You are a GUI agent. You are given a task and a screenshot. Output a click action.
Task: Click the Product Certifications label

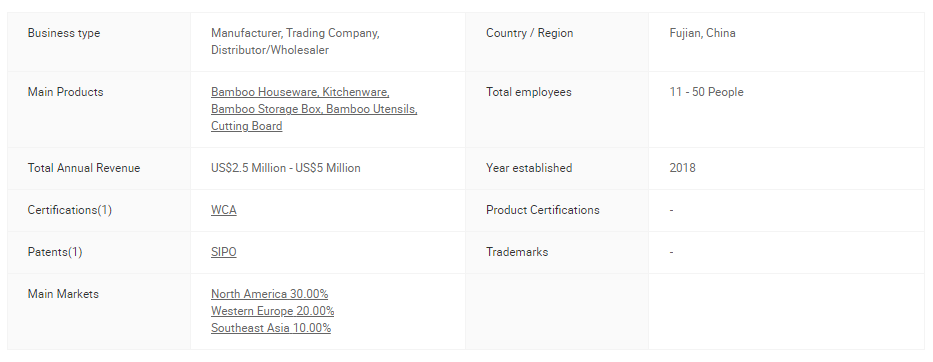click(x=543, y=210)
